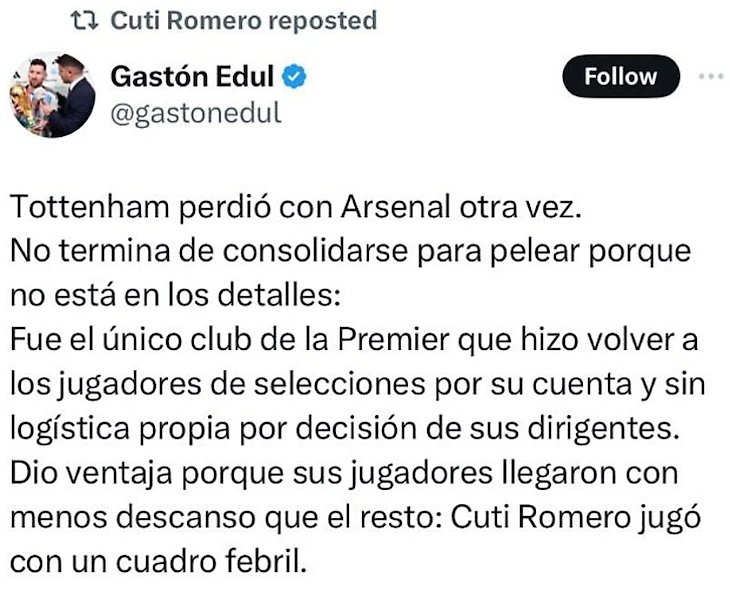This screenshot has height=591, width=730.
Task: Open the three-dot more options menu
Action: [710, 76]
